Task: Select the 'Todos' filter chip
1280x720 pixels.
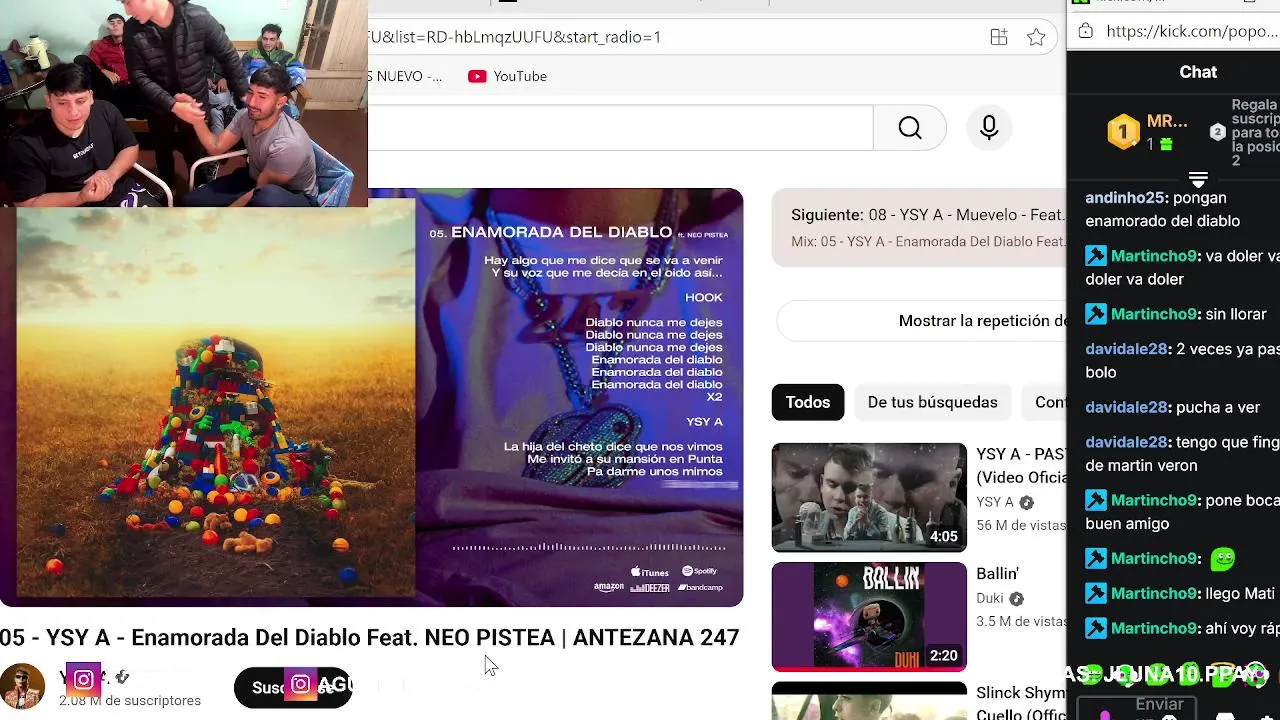Action: point(808,402)
